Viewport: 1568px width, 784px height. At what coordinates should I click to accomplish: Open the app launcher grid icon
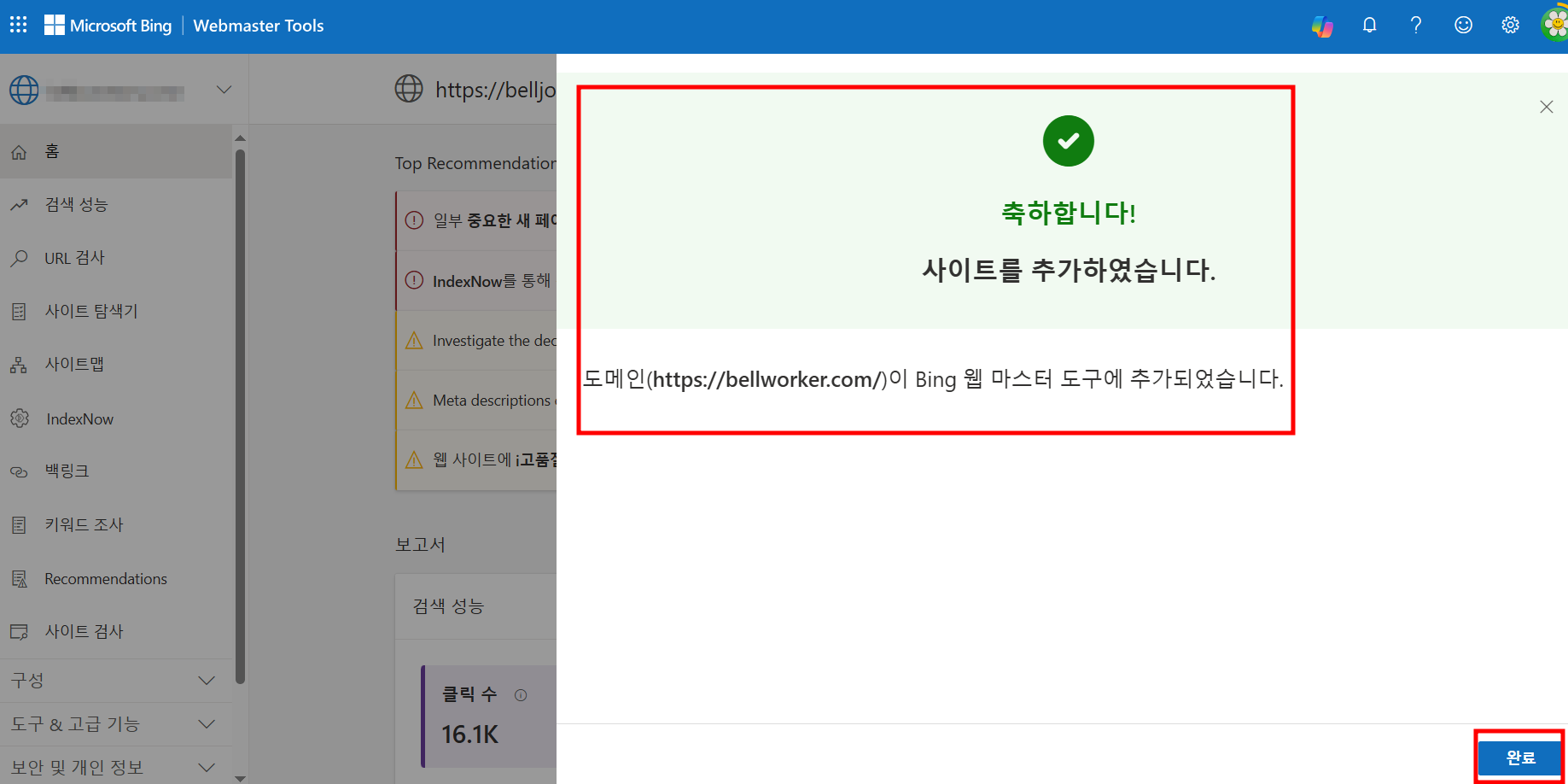19,25
